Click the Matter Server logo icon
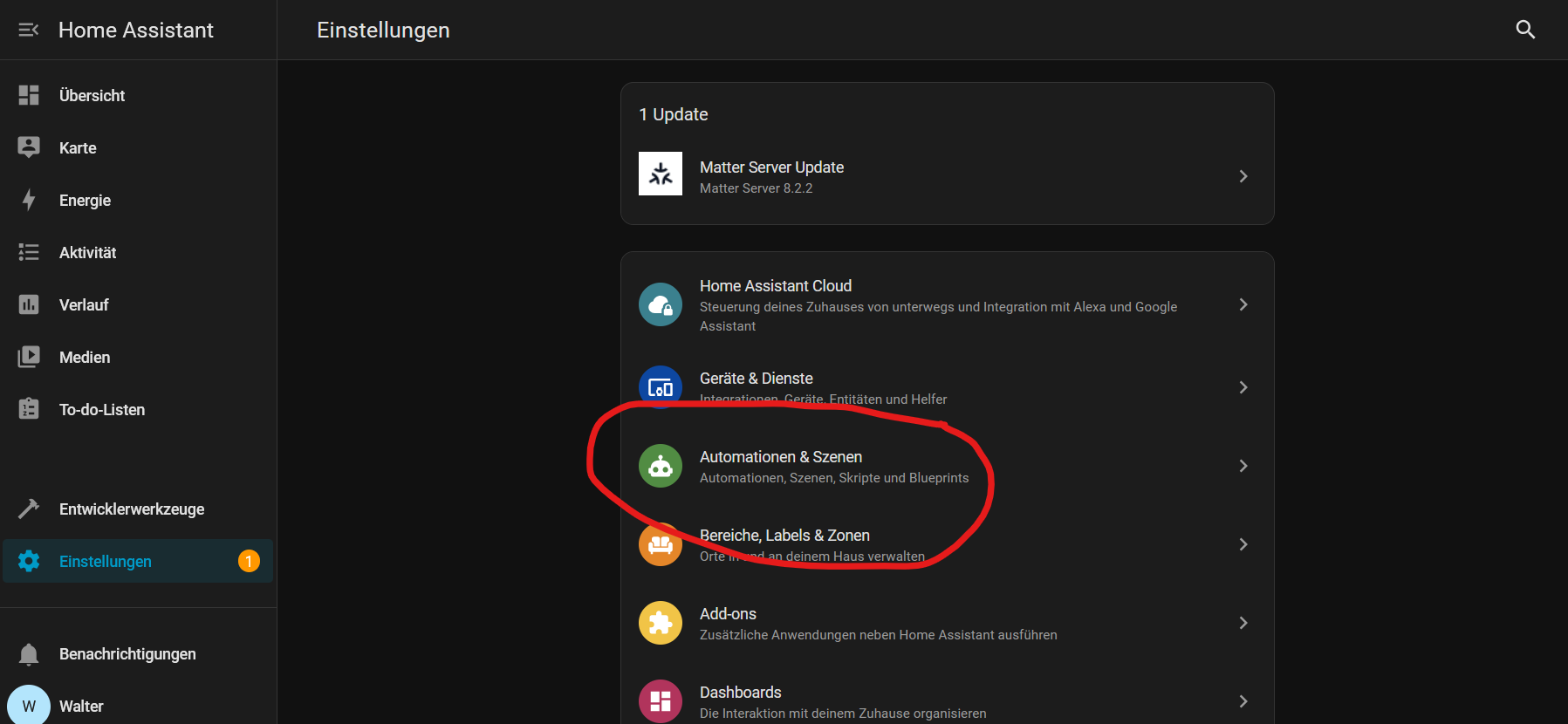Image resolution: width=1568 pixels, height=724 pixels. click(661, 174)
